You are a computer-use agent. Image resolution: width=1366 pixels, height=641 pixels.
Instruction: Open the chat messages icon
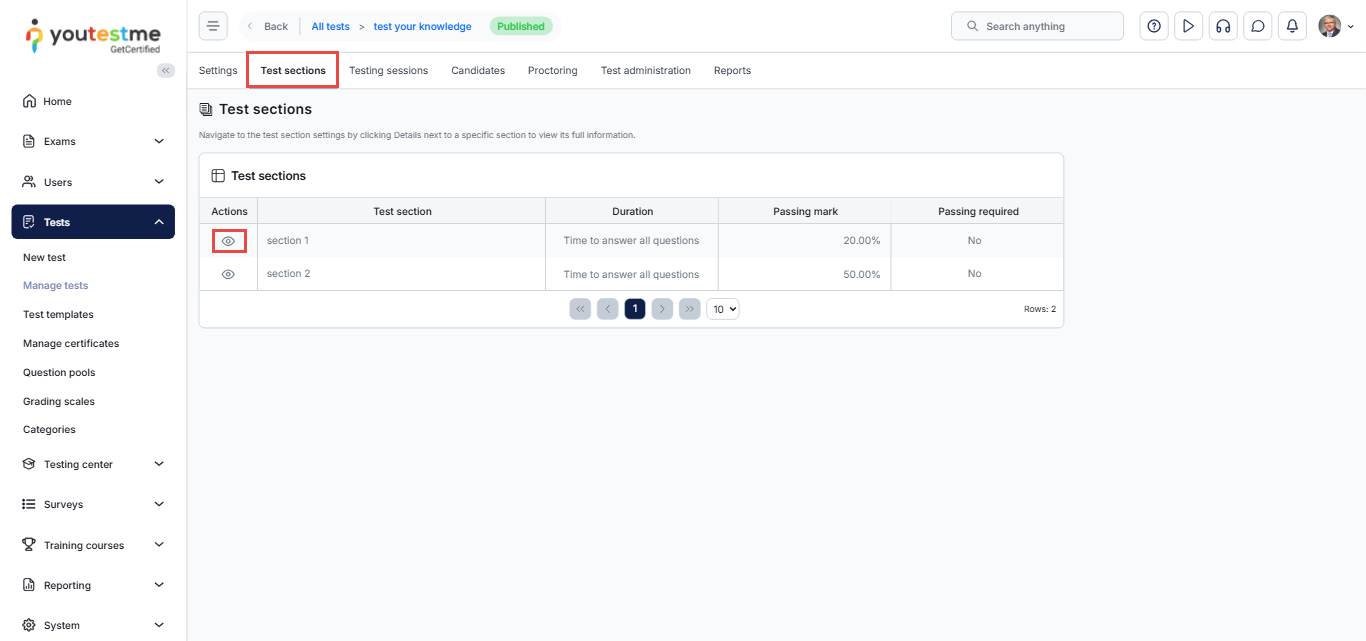pyautogui.click(x=1258, y=26)
